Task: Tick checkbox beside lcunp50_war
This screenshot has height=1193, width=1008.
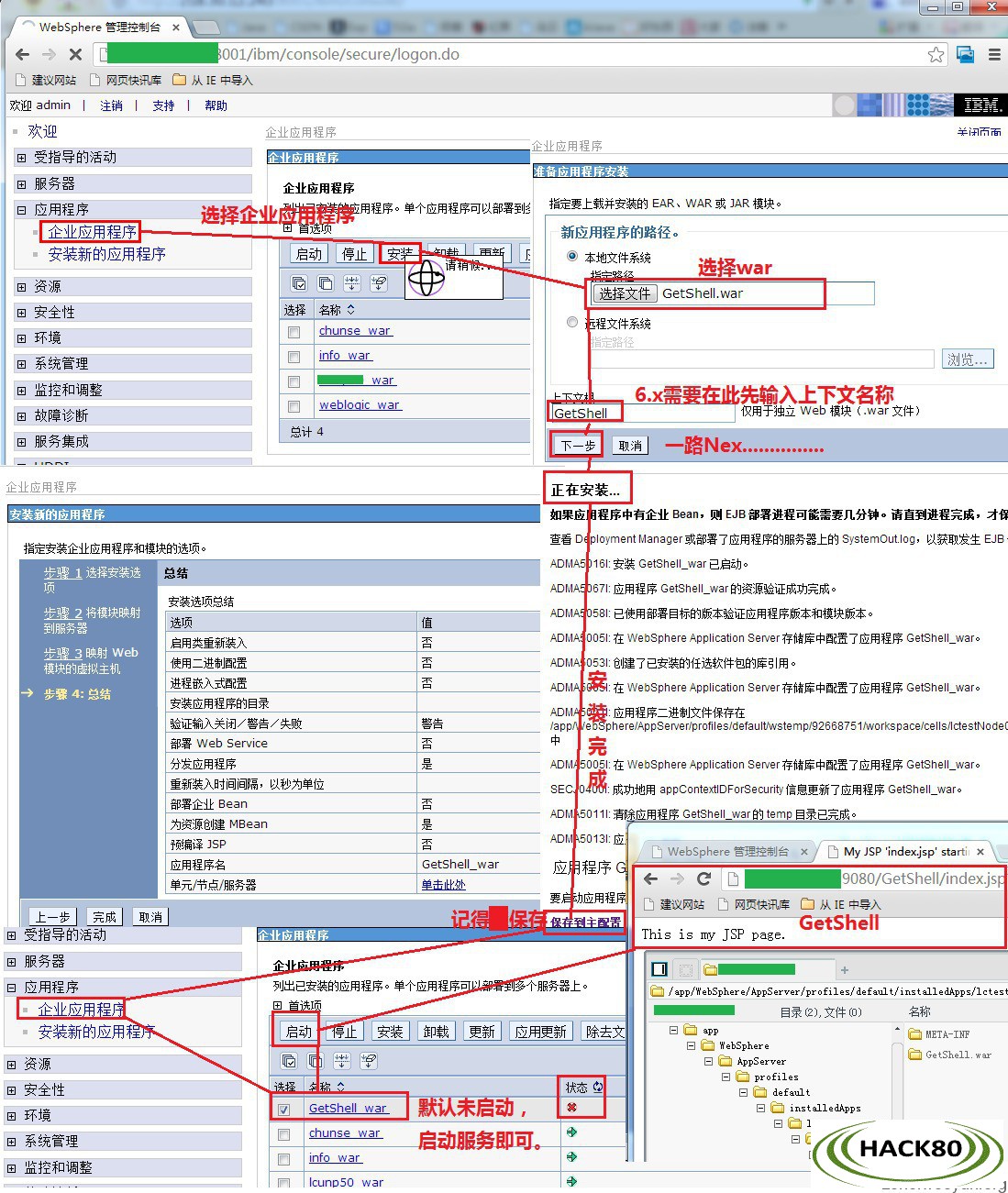Action: click(x=284, y=1183)
